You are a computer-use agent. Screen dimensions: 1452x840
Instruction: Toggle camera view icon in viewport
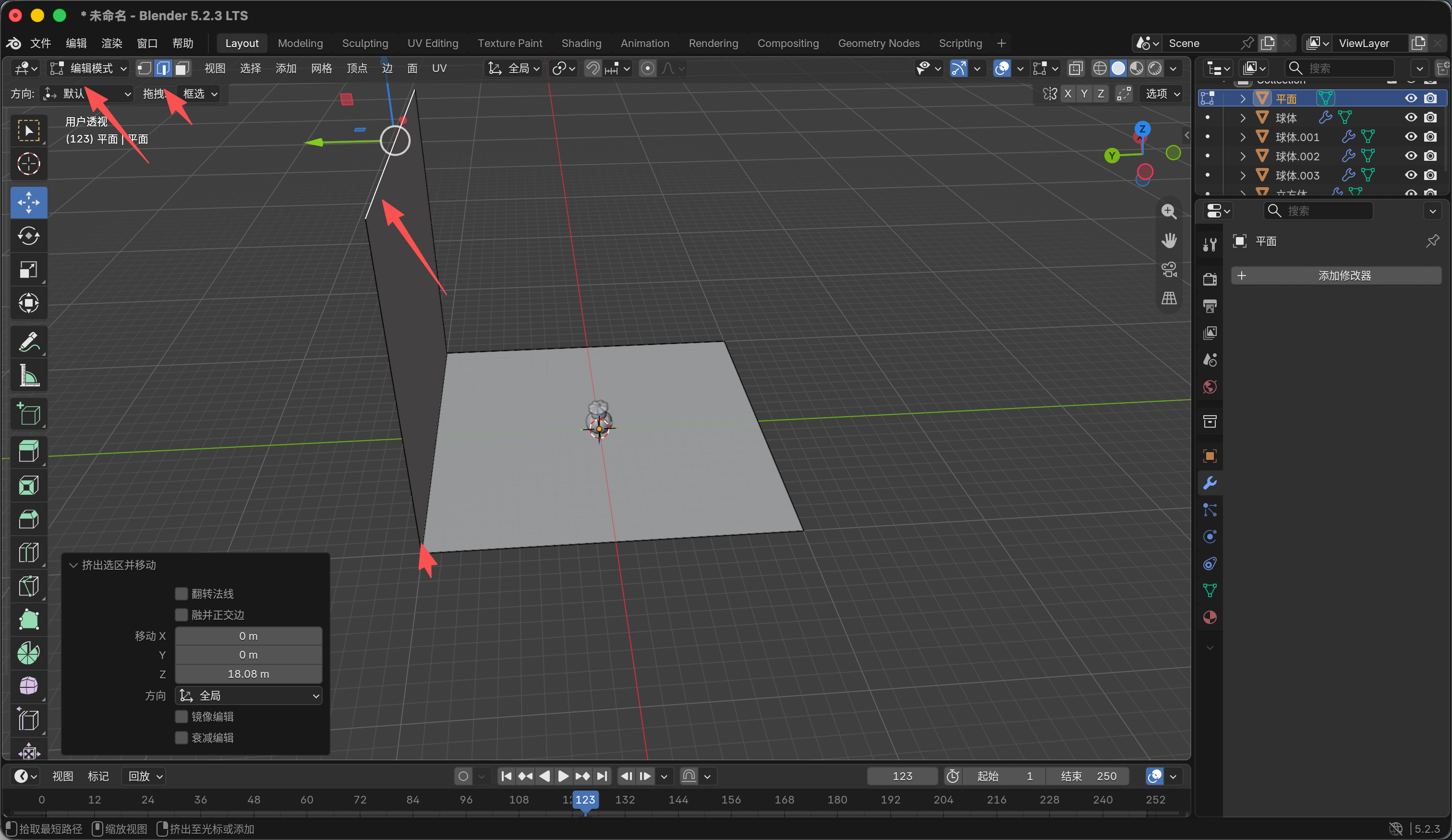[1169, 269]
